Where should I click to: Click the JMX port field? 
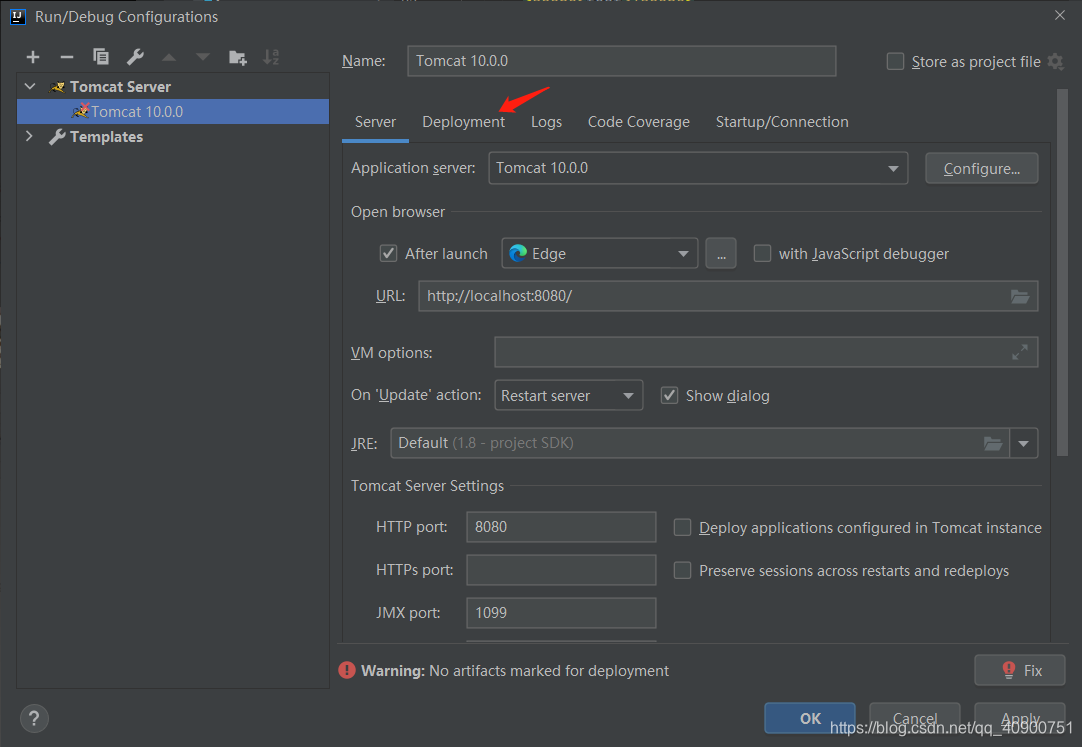point(561,612)
